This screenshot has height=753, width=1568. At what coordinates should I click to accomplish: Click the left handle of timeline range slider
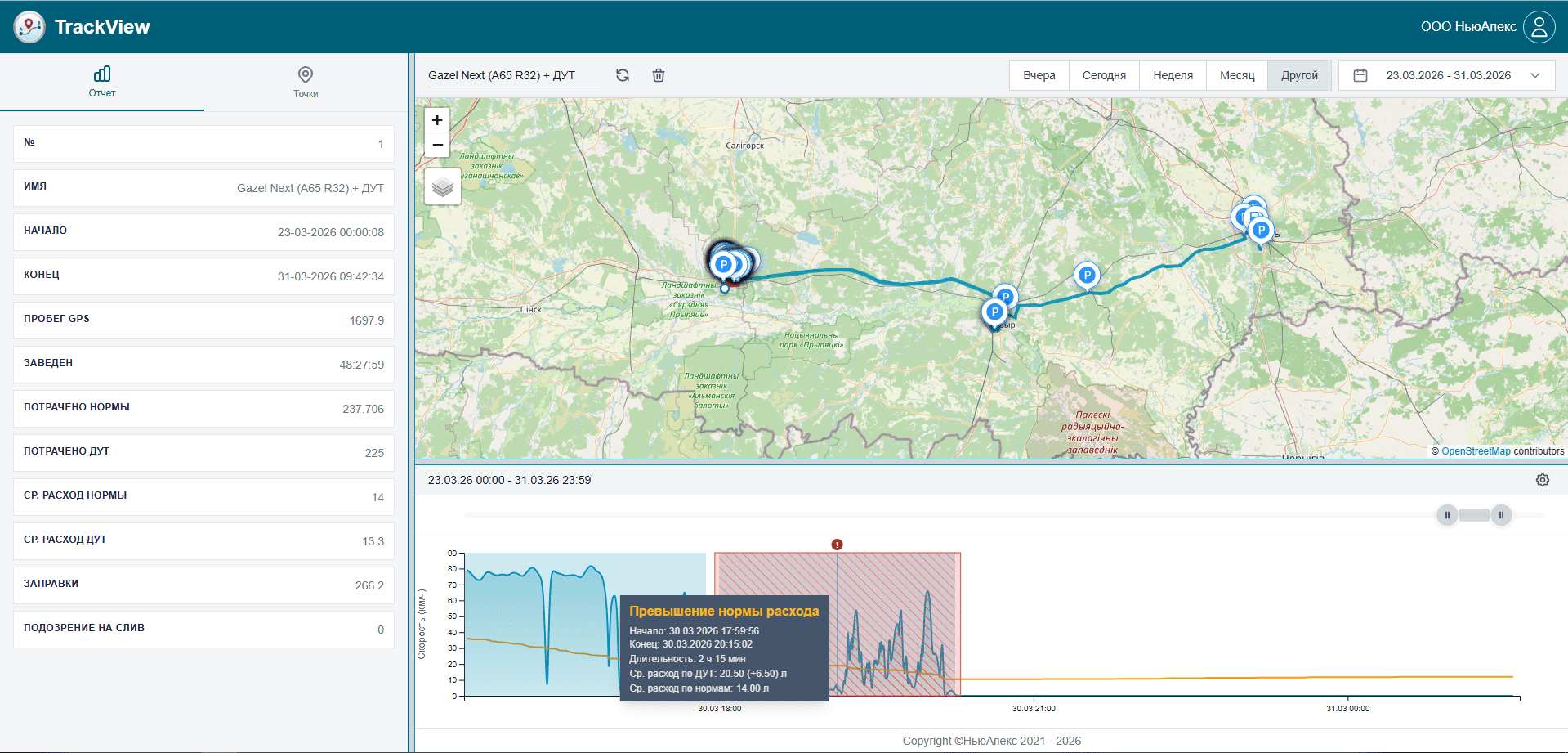(1447, 515)
